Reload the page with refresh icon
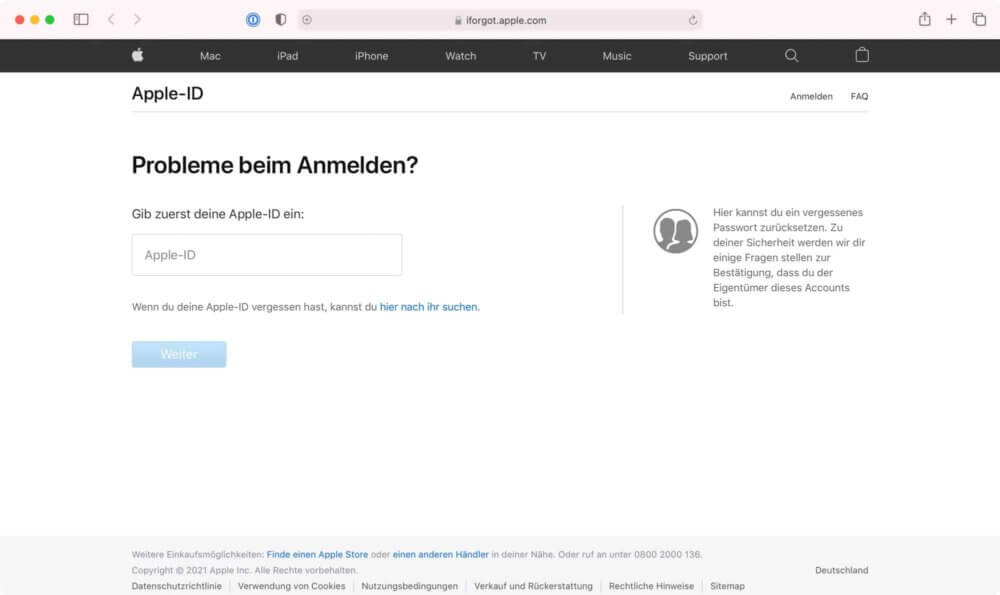This screenshot has height=595, width=1000. click(693, 20)
